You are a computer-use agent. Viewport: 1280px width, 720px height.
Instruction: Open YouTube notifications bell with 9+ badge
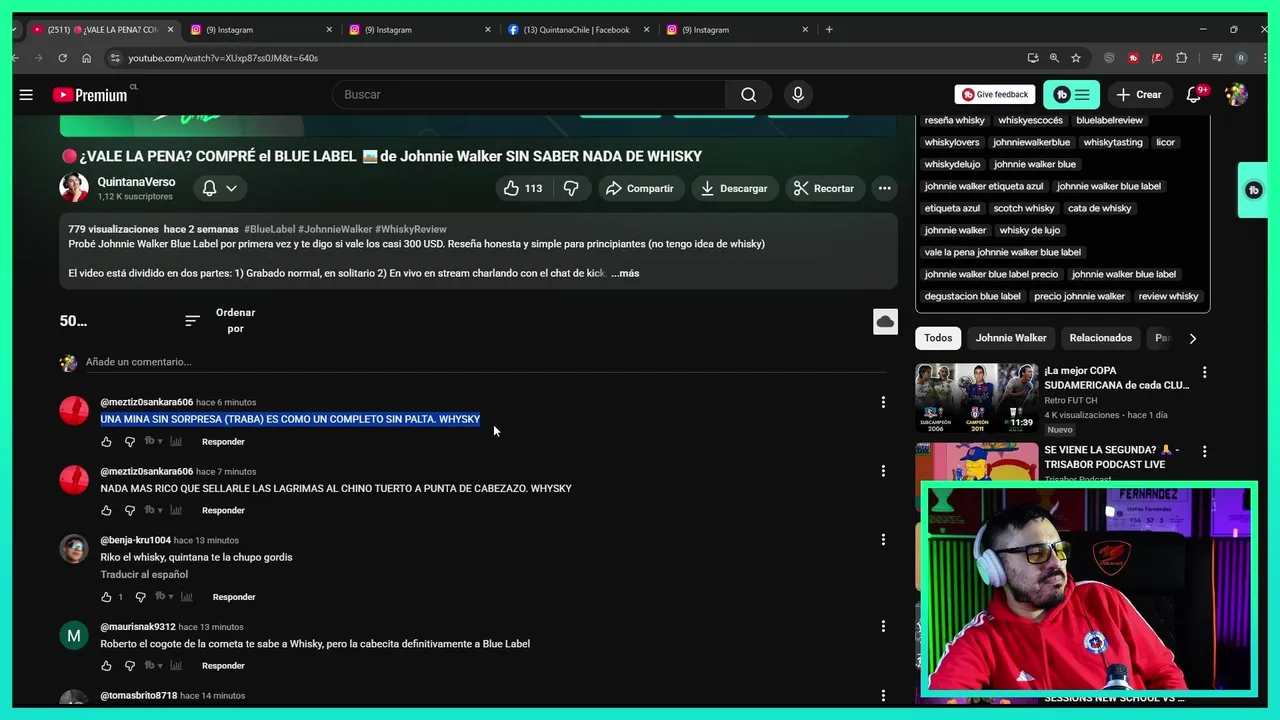click(x=1194, y=95)
